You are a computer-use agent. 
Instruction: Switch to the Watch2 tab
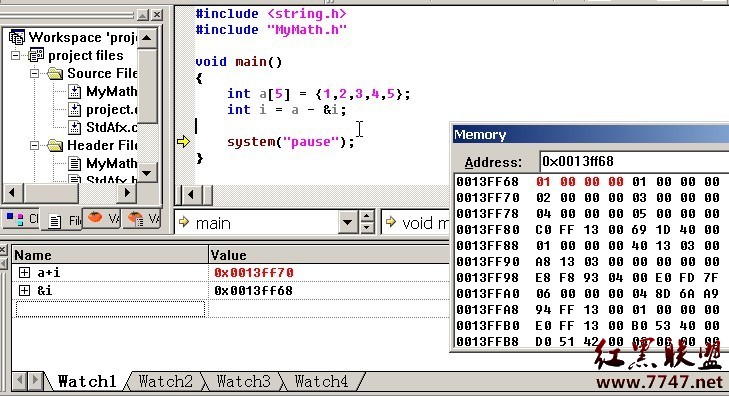point(166,381)
